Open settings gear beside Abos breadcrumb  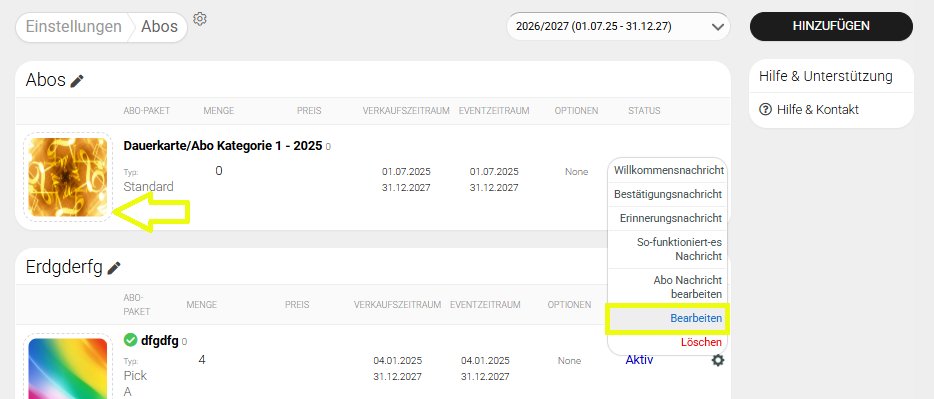200,19
